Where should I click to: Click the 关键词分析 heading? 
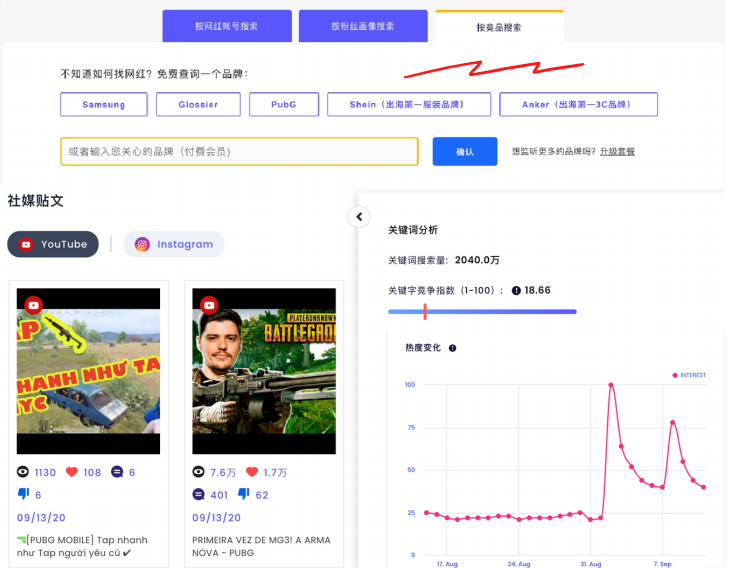pos(413,230)
